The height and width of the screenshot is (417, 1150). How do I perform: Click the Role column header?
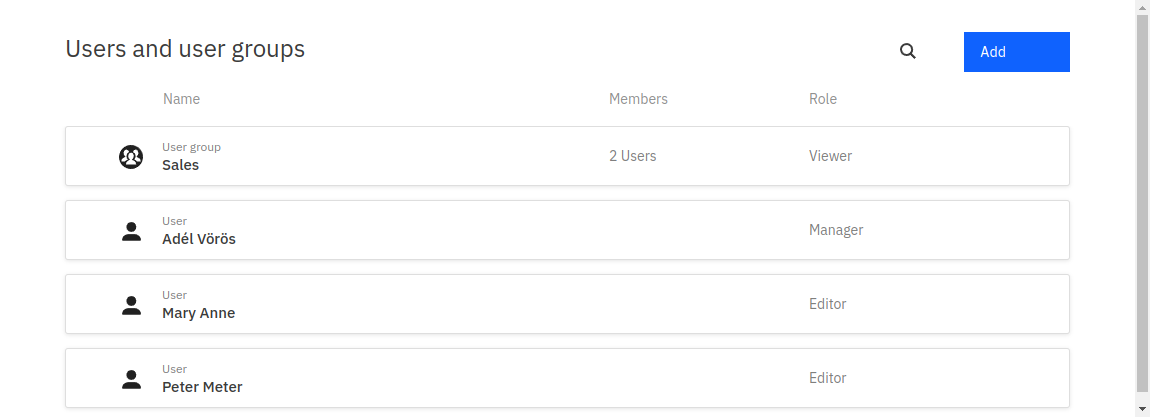pyautogui.click(x=822, y=99)
